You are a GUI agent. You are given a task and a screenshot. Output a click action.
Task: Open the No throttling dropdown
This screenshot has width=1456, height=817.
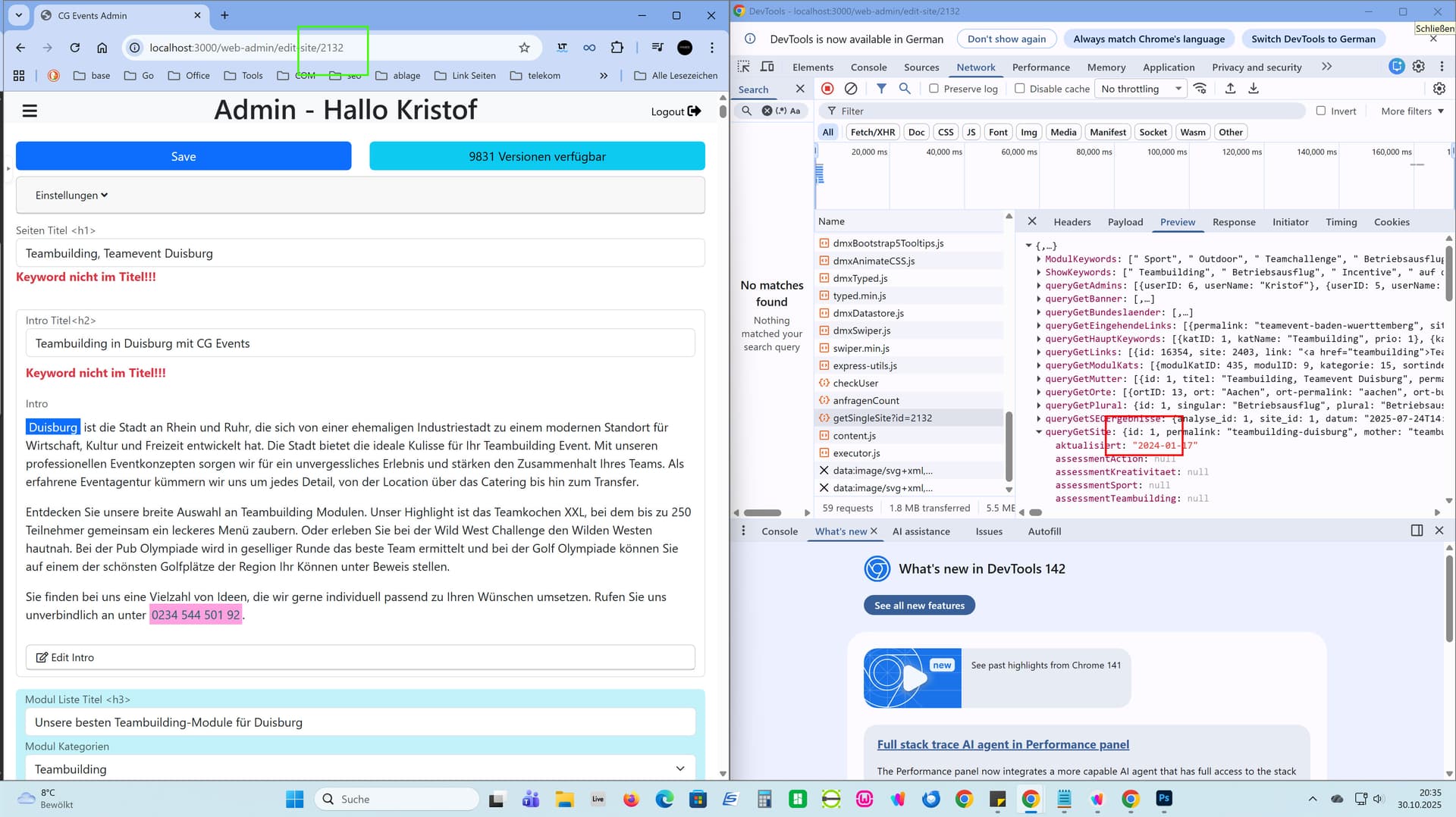[x=1140, y=89]
